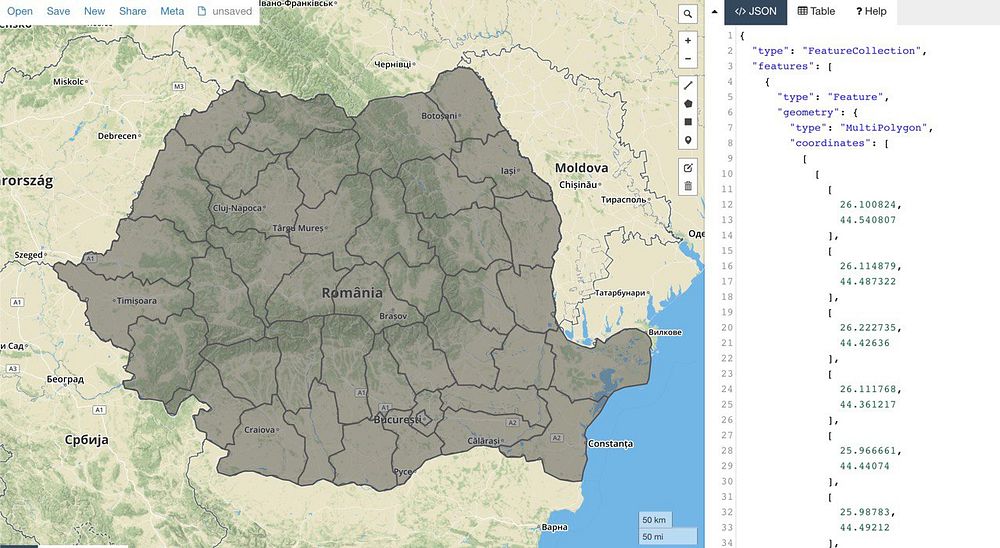The height and width of the screenshot is (548, 1000).
Task: Click the Timișoara city label
Action: click(136, 300)
